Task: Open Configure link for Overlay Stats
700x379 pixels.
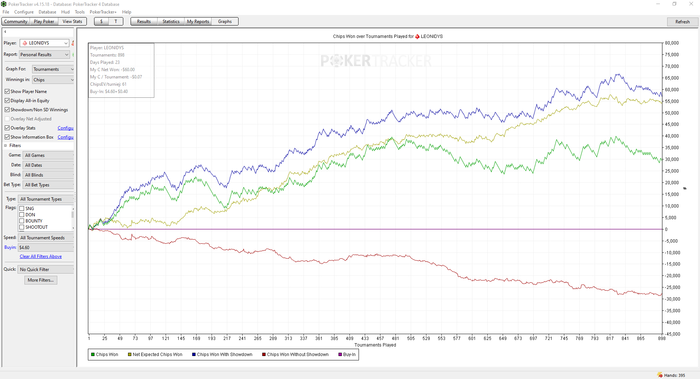Action: tap(66, 128)
